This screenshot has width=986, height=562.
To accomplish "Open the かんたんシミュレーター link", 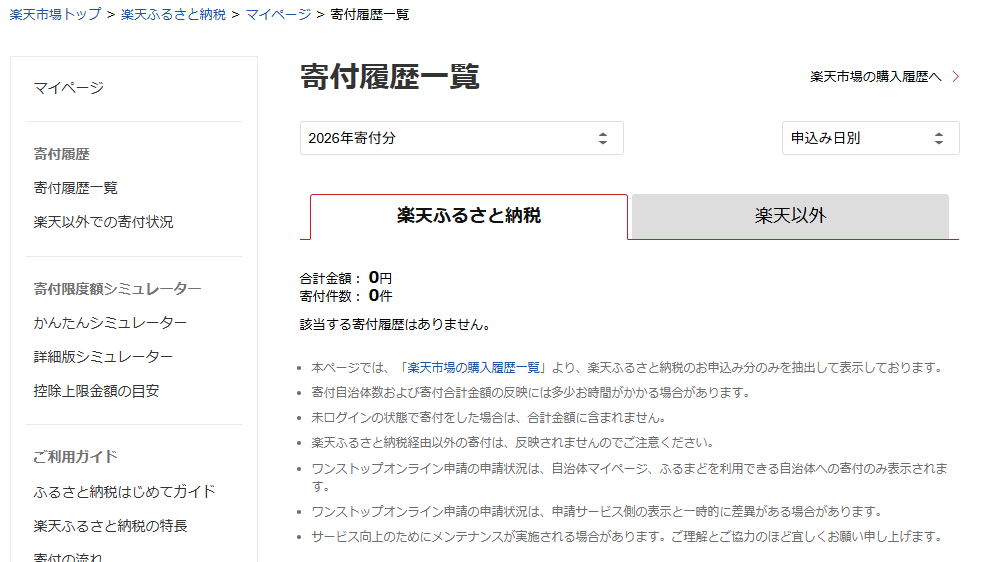I will tap(110, 323).
